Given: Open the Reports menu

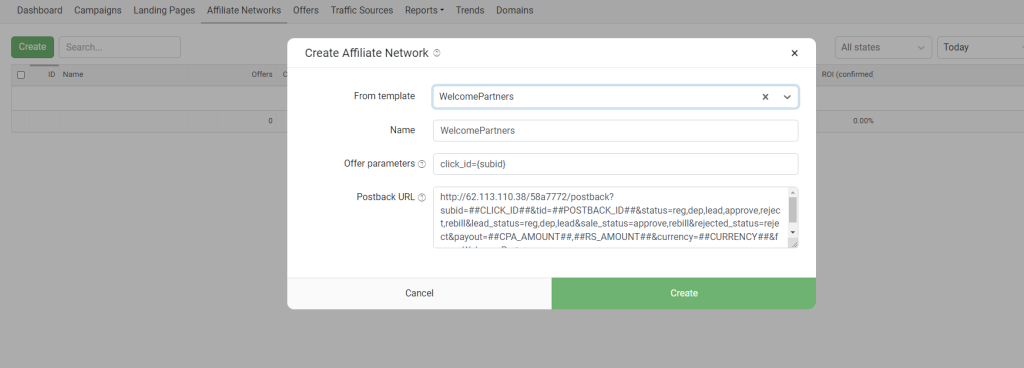Looking at the screenshot, I should tap(424, 10).
